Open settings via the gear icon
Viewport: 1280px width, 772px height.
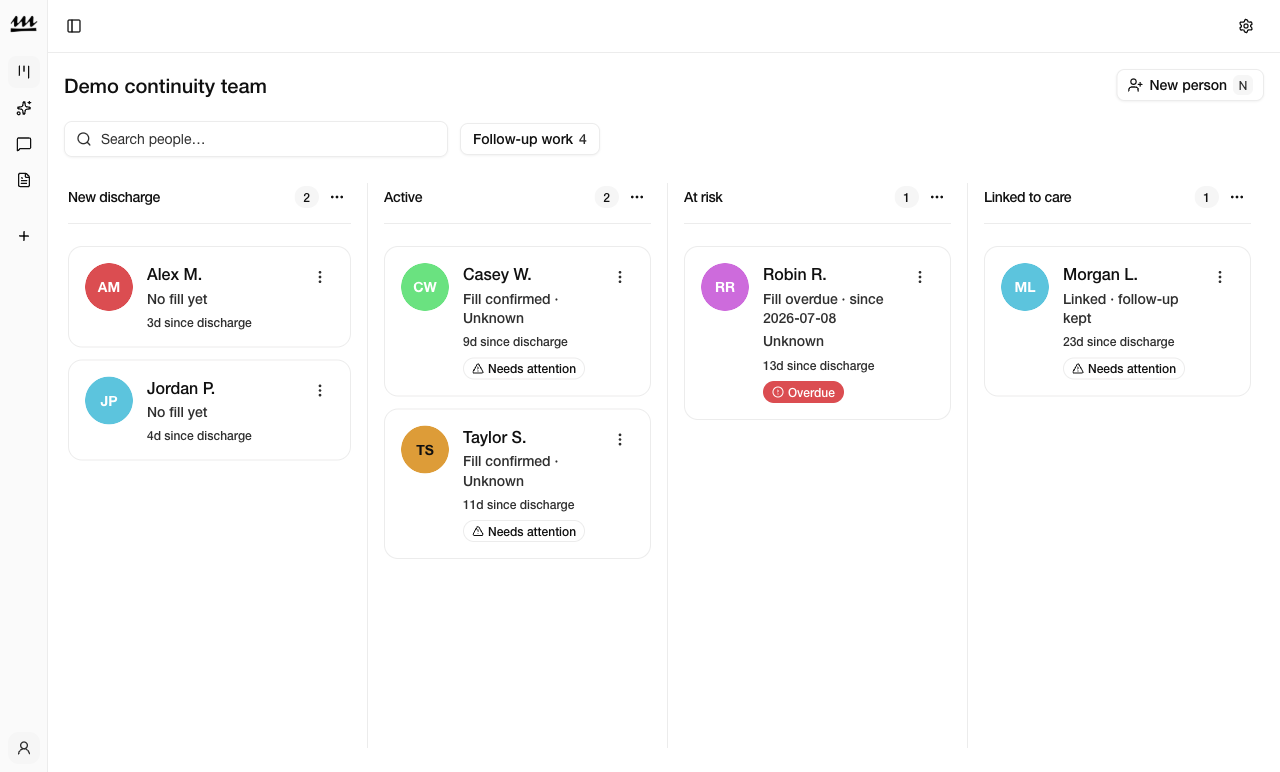click(x=1246, y=26)
